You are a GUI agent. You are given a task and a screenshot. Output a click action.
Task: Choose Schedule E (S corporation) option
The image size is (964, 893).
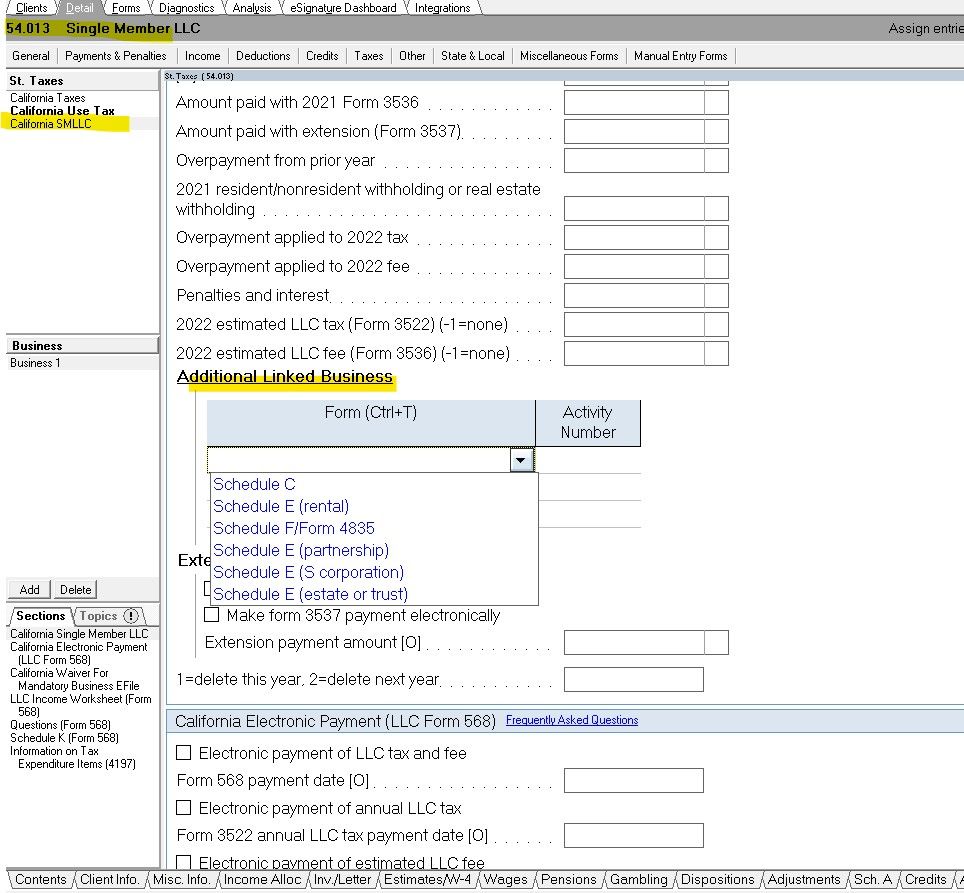coord(308,572)
